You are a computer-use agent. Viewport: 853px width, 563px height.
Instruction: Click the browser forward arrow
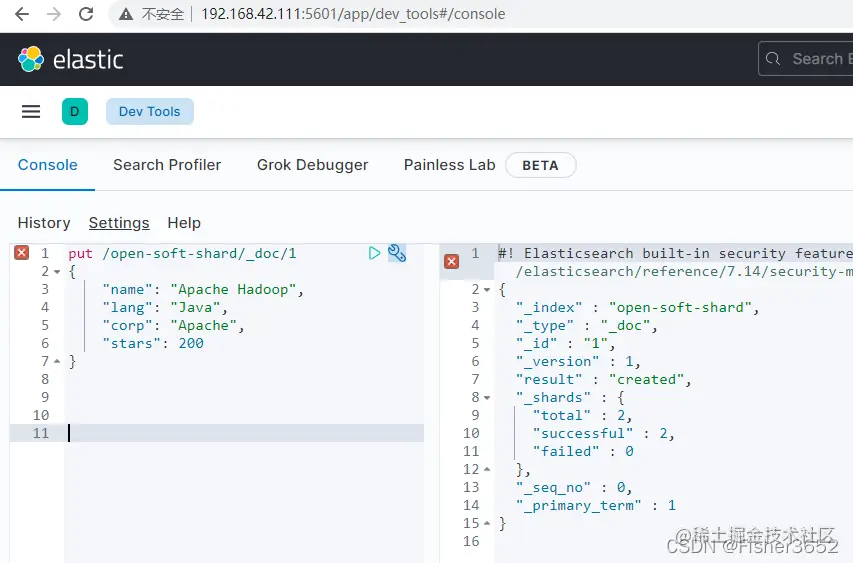click(x=54, y=14)
